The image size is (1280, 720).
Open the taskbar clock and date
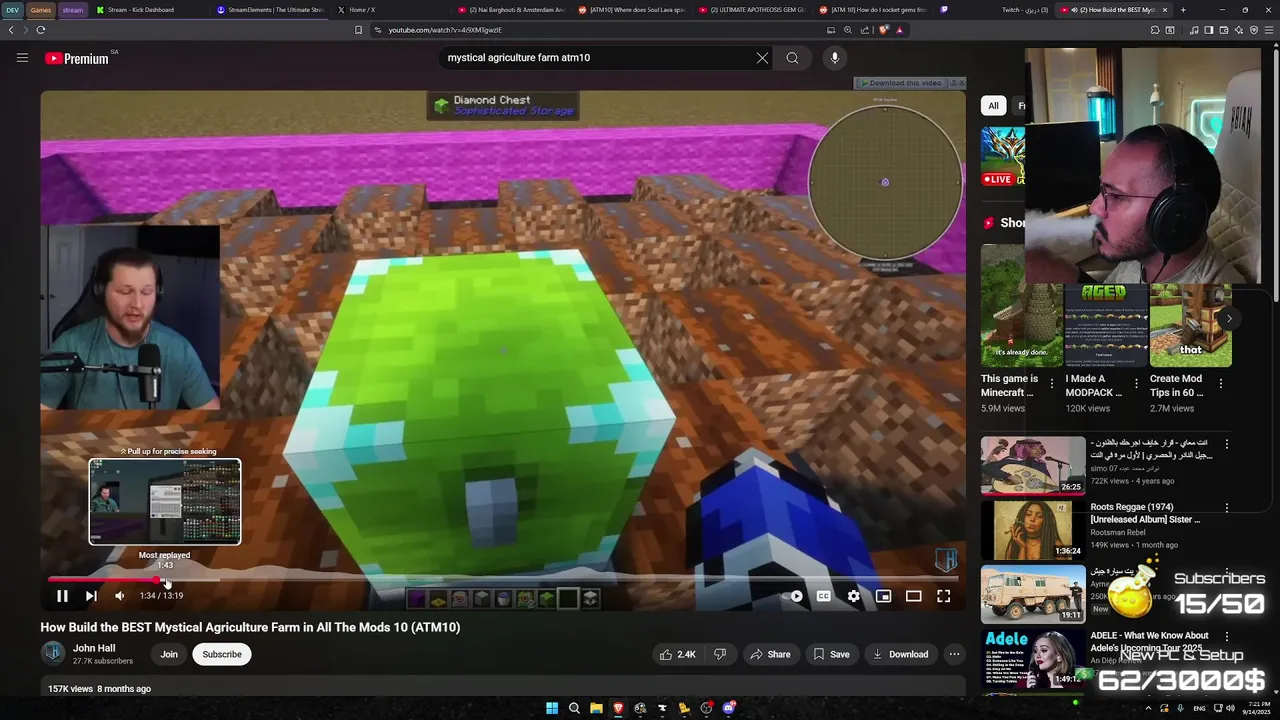click(x=1258, y=708)
